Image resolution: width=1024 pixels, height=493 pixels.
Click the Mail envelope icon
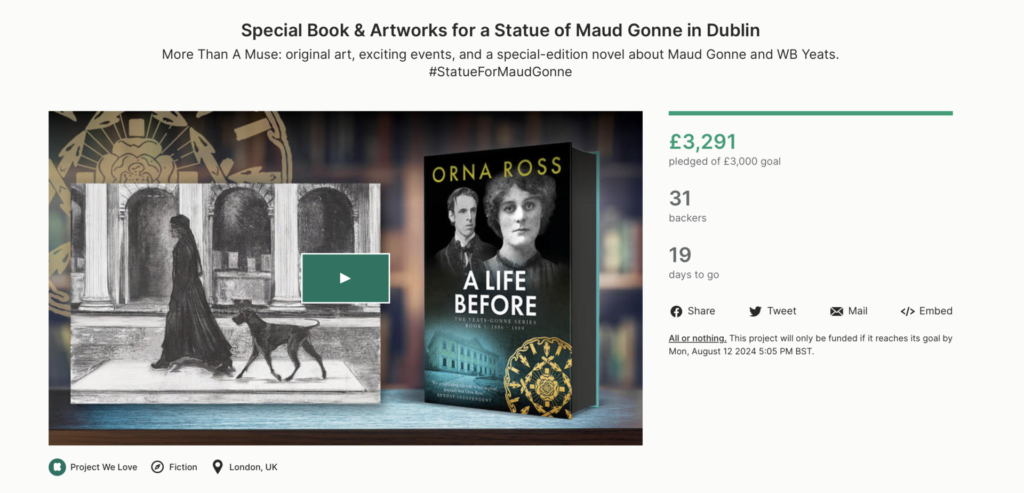pos(836,311)
